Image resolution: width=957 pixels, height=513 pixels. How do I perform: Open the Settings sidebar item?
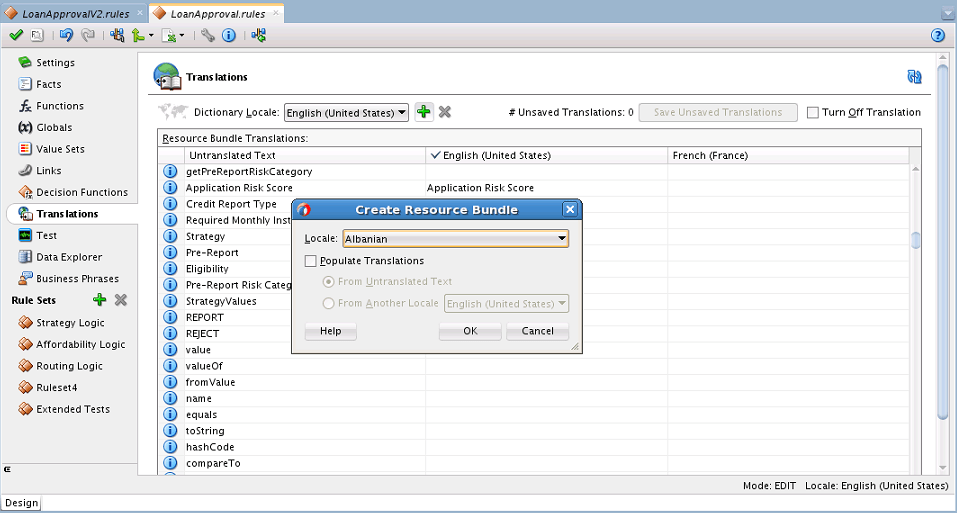tap(55, 62)
